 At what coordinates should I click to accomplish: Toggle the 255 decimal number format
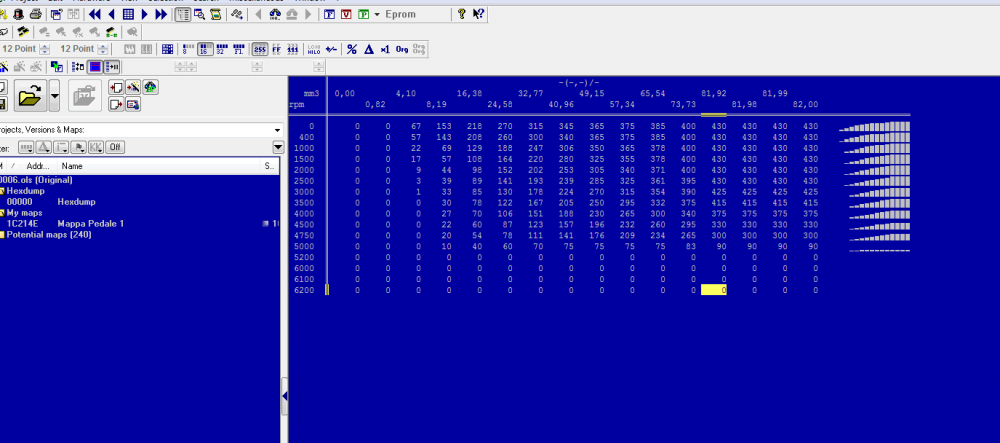260,49
